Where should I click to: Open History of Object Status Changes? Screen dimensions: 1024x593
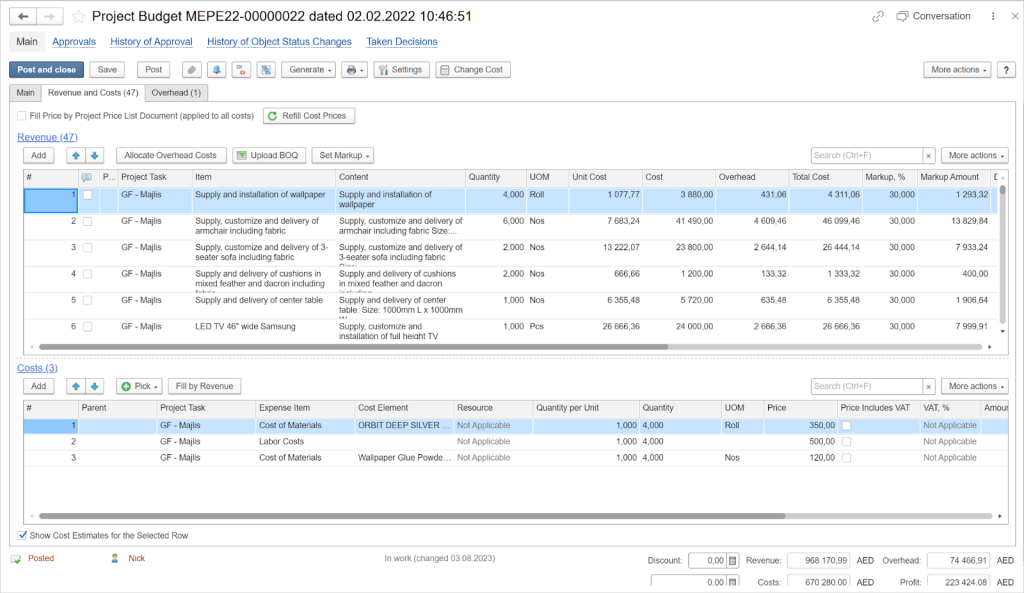[x=279, y=42]
